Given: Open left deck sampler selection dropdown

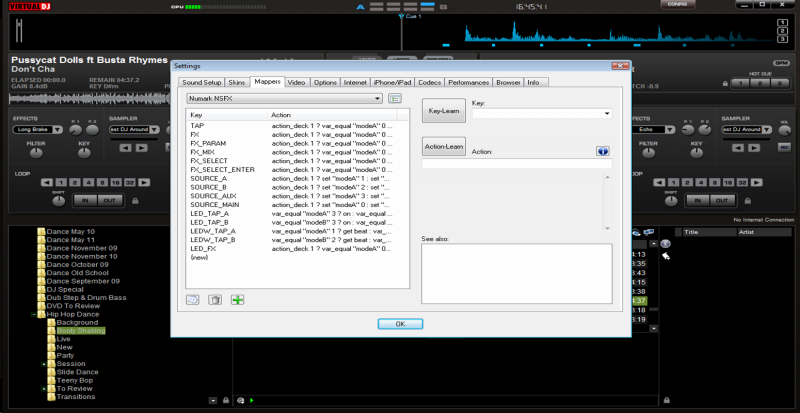Looking at the screenshot, I should (x=154, y=130).
